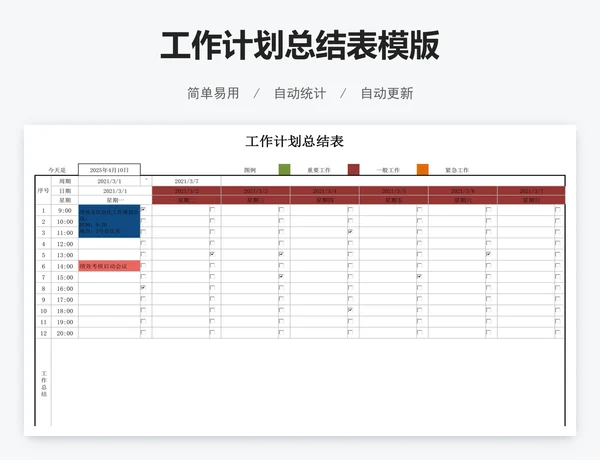Select the 星期一 weekday cell
Image resolution: width=600 pixels, height=460 pixels.
click(115, 200)
